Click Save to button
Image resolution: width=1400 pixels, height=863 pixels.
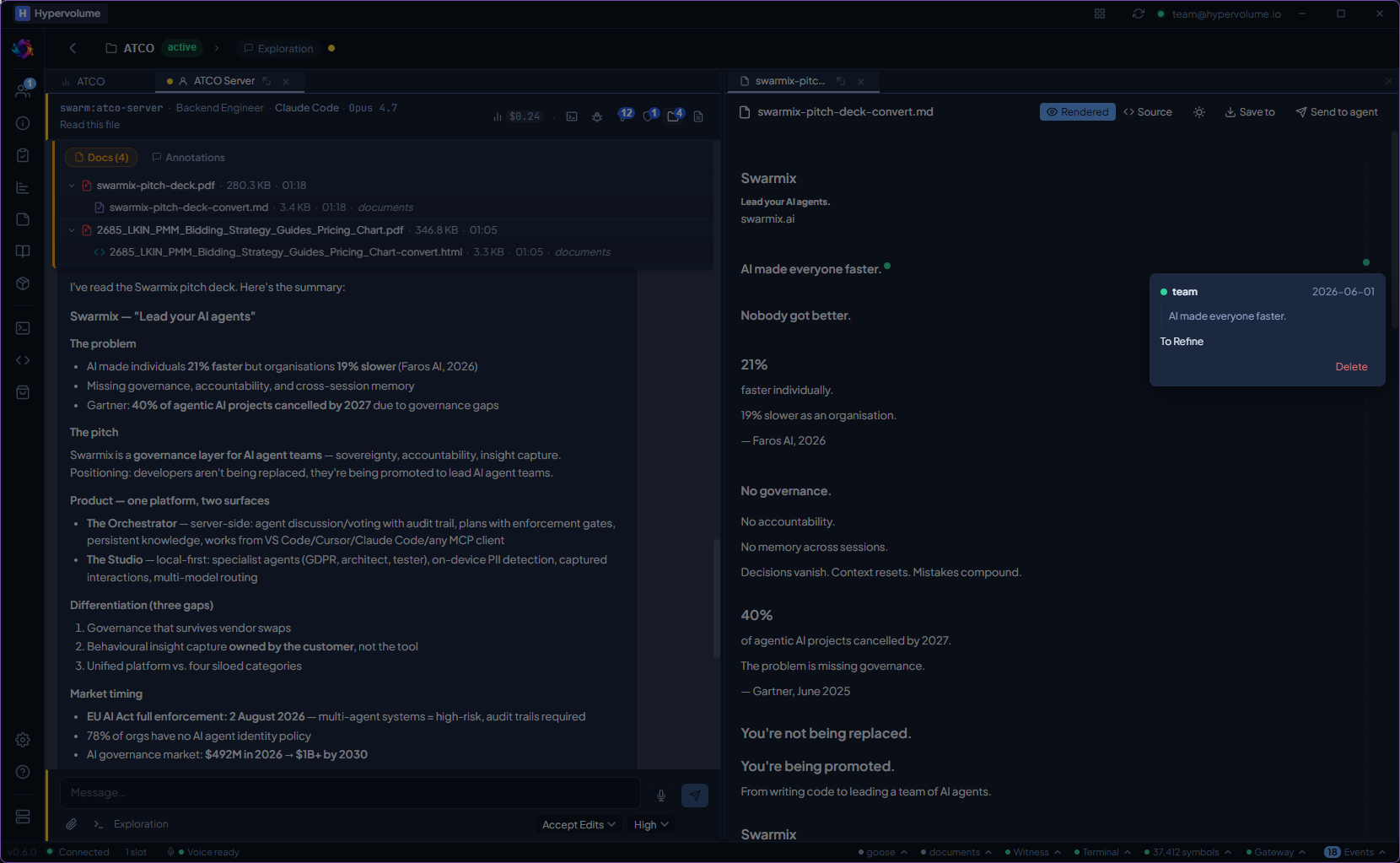(1250, 112)
